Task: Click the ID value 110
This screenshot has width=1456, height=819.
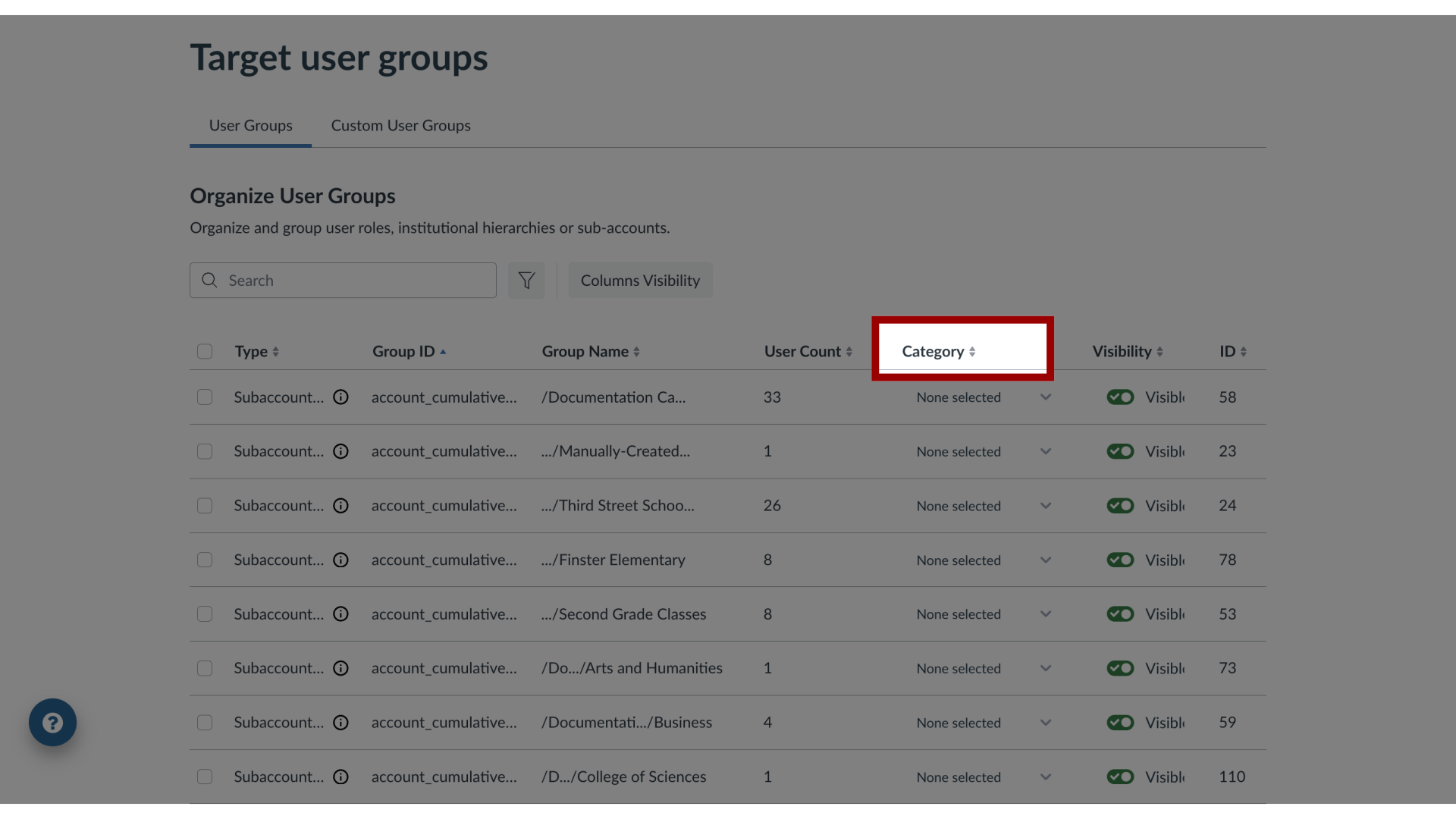Action: pyautogui.click(x=1232, y=777)
